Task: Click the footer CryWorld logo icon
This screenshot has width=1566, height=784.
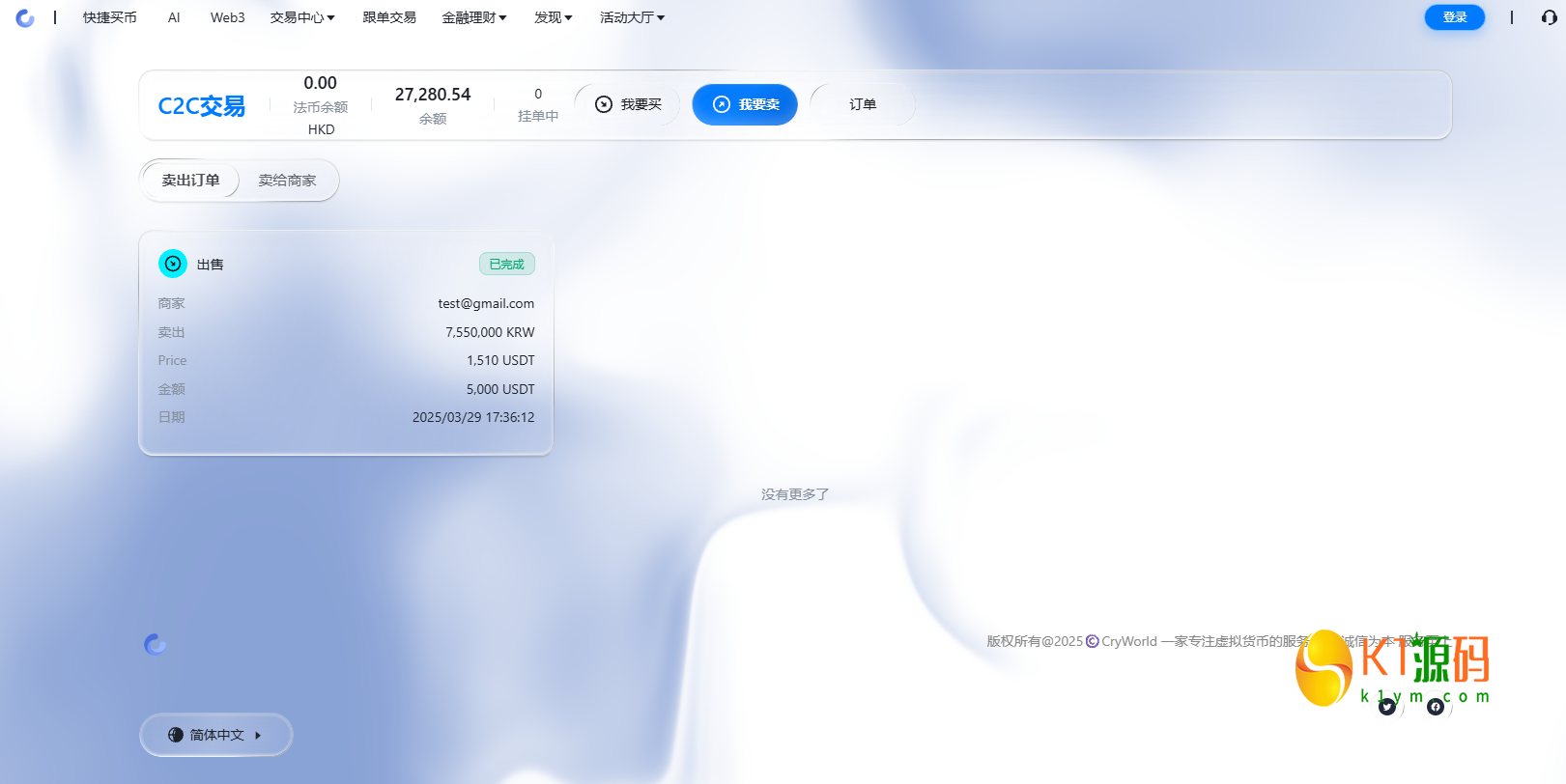Action: coord(156,644)
